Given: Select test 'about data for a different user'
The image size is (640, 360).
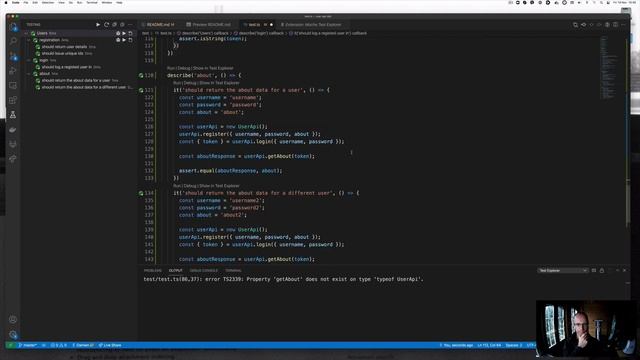Looking at the screenshot, I should (x=84, y=87).
